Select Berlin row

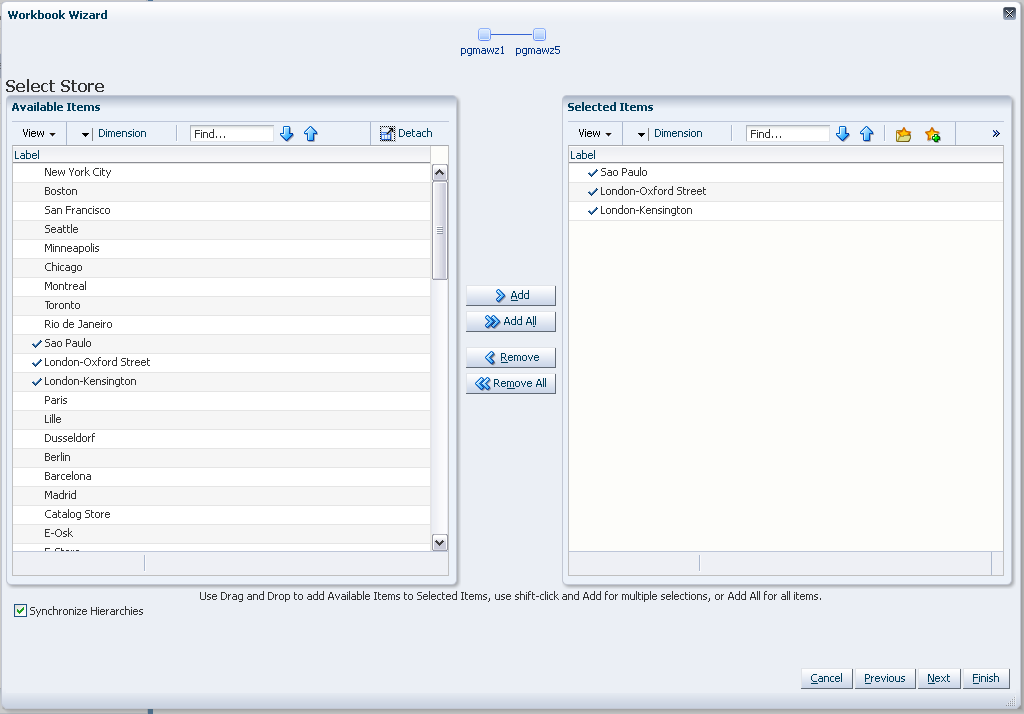[x=221, y=457]
